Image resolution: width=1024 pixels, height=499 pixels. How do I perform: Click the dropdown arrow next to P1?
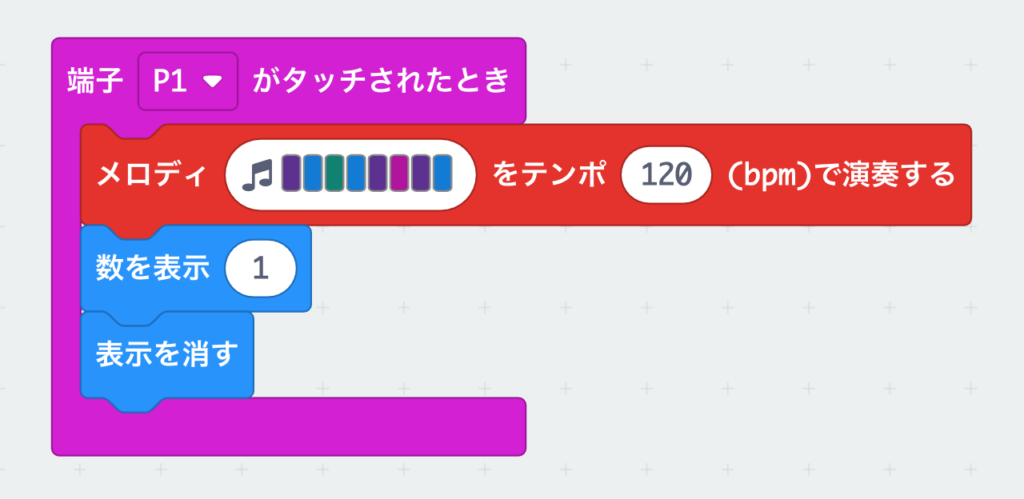coord(212,82)
